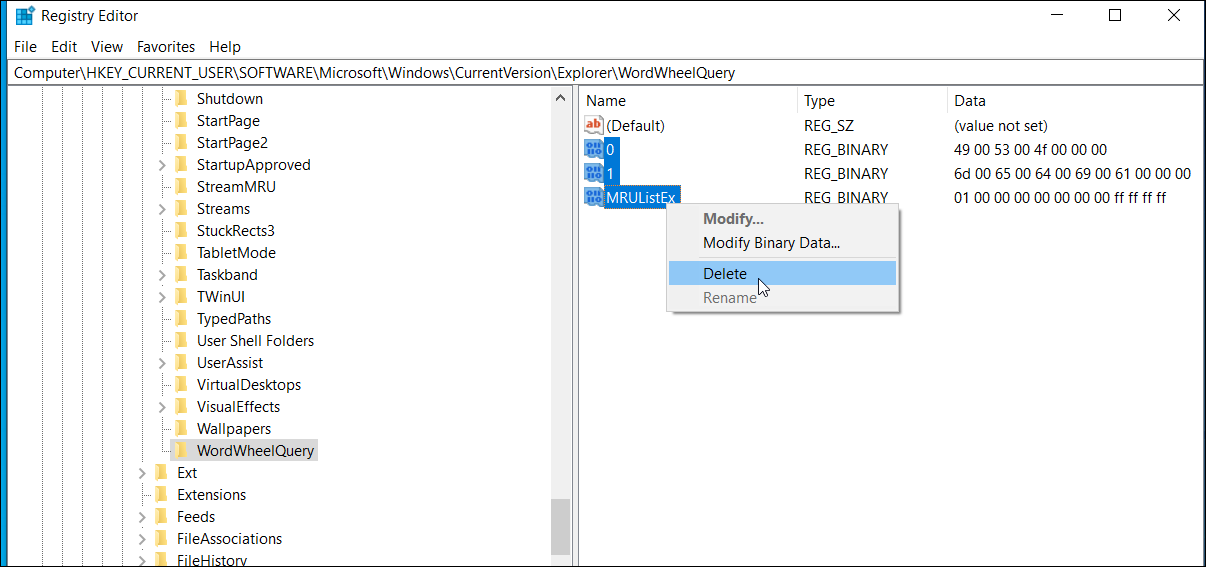Select the FileHistory tree key

[x=212, y=560]
